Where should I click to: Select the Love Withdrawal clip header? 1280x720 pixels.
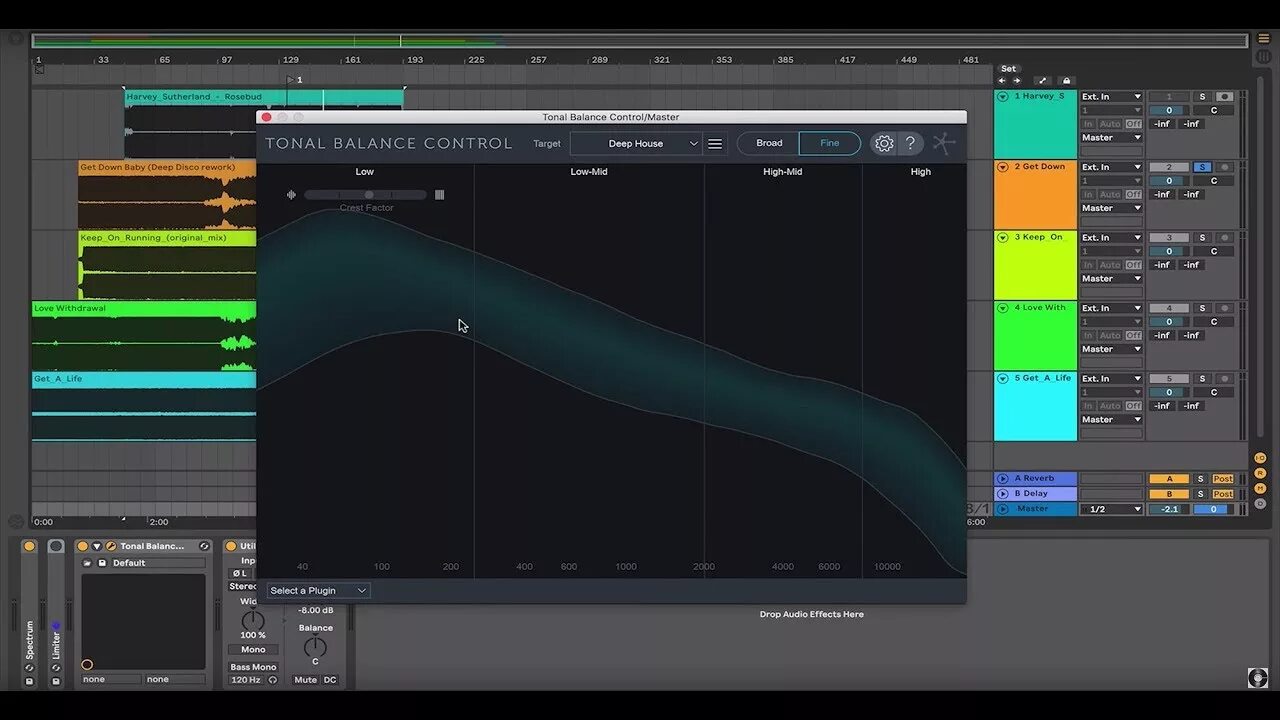point(144,309)
